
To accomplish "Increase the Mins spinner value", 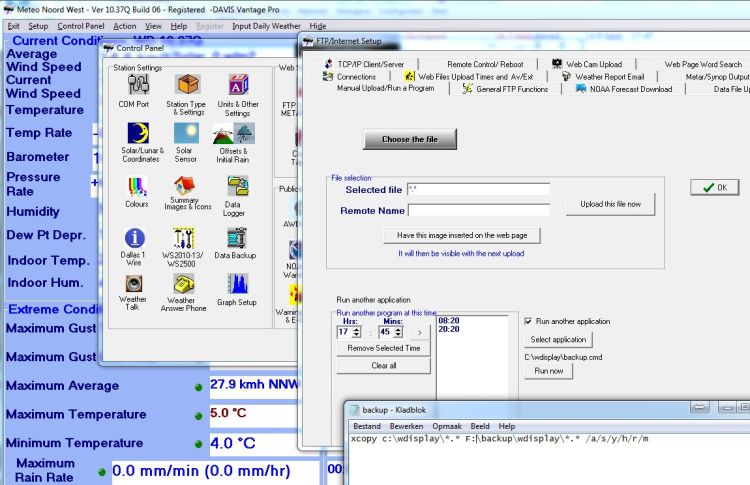I will tap(398, 329).
